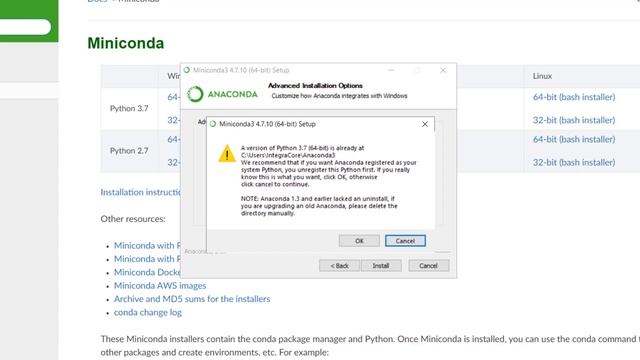Screen dimensions: 640x360
Task: Click Cancel in the Advanced Options window
Action: point(429,266)
